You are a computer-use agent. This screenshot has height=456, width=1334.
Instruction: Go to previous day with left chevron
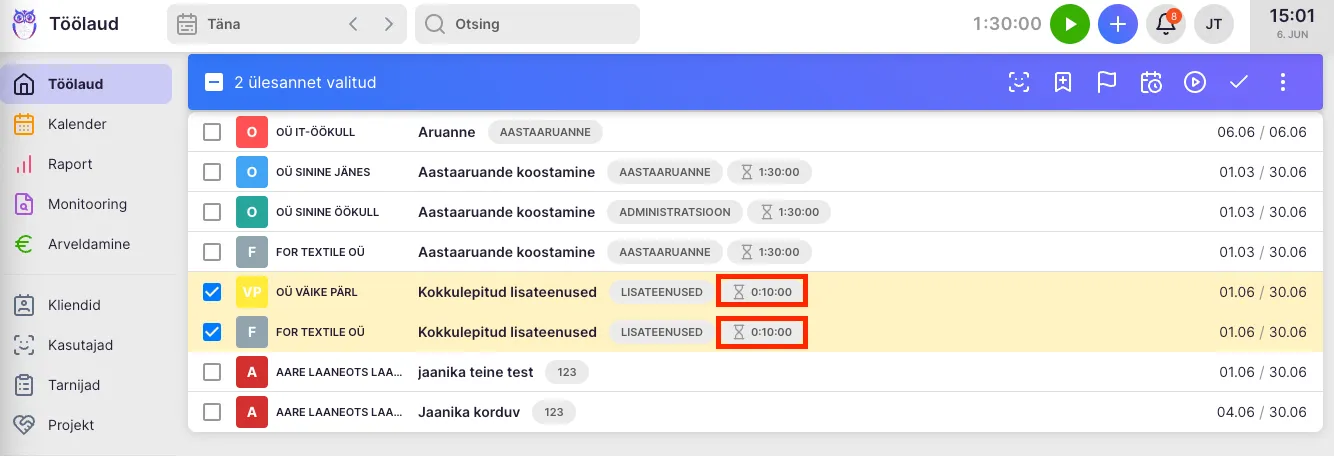[x=353, y=24]
